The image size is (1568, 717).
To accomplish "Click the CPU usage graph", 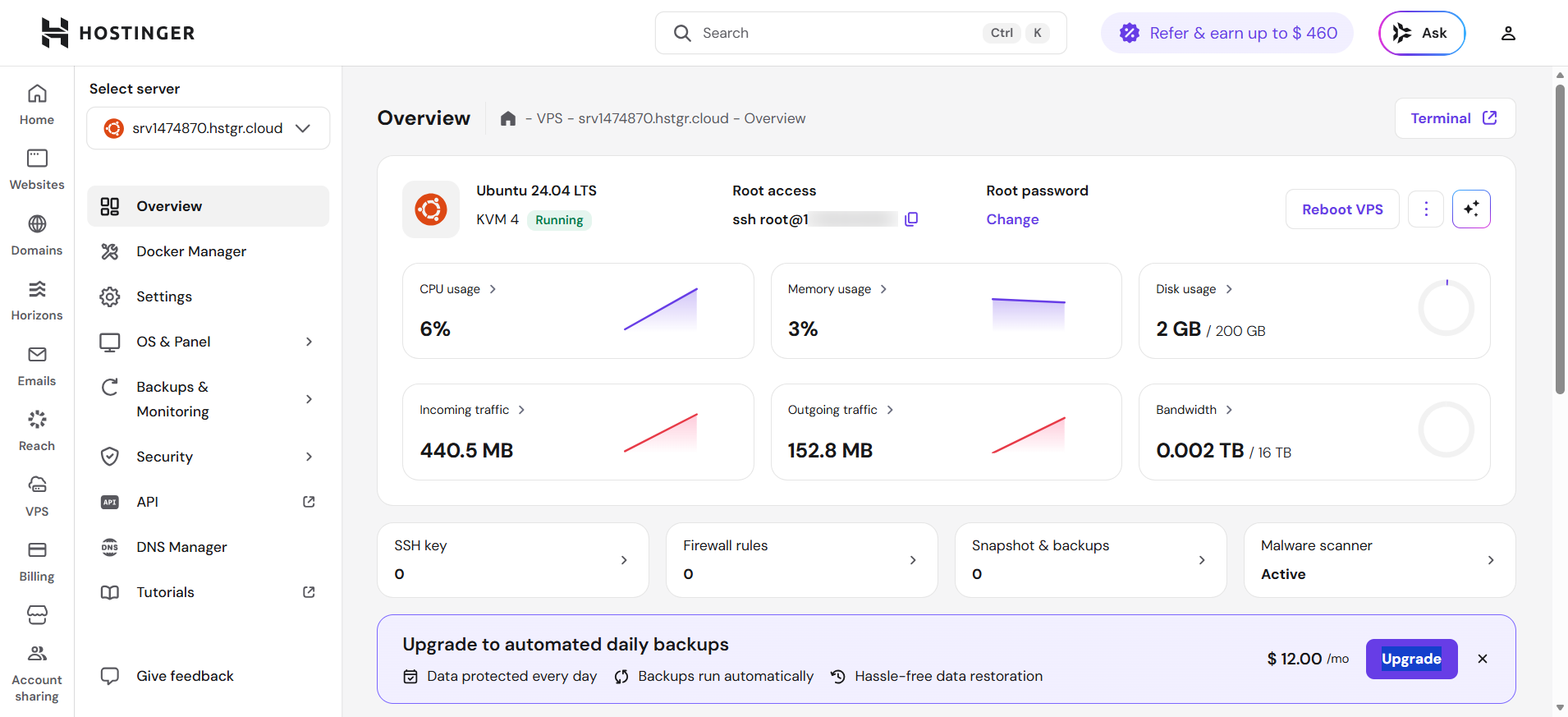I will tap(661, 310).
